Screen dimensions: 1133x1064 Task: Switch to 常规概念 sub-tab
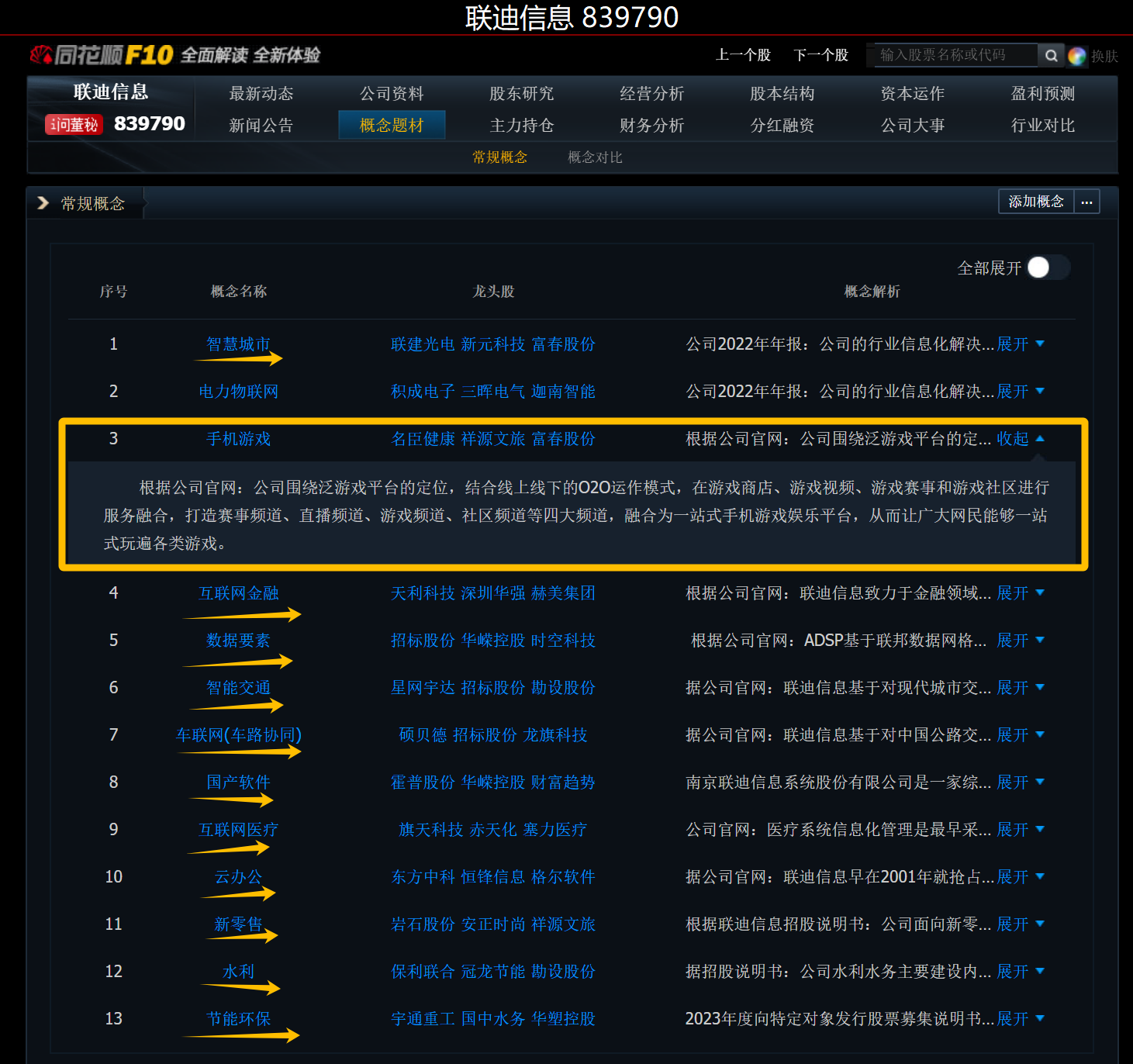[500, 157]
